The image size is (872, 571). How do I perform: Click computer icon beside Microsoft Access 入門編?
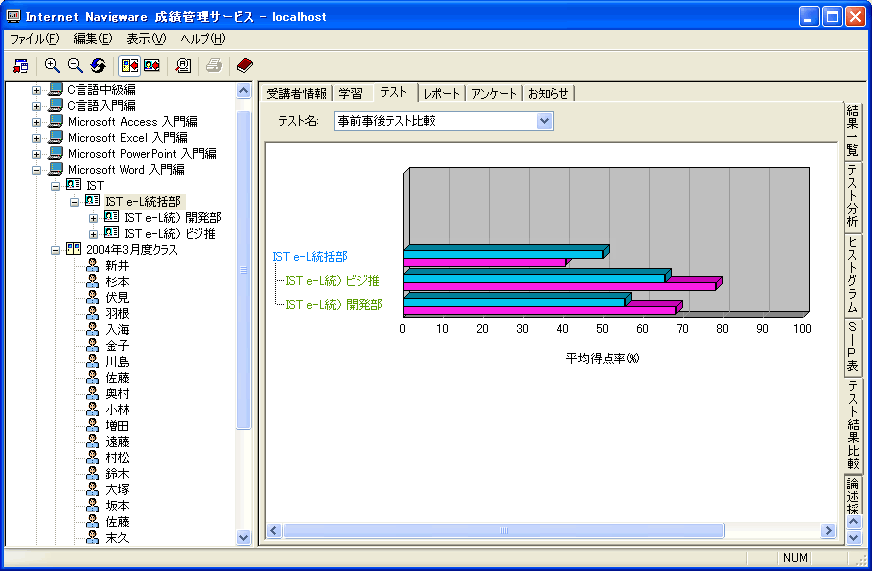[55, 121]
